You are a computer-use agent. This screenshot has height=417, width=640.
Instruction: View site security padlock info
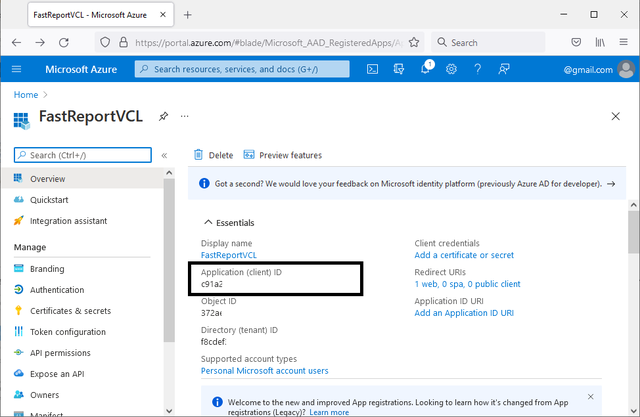coord(123,42)
